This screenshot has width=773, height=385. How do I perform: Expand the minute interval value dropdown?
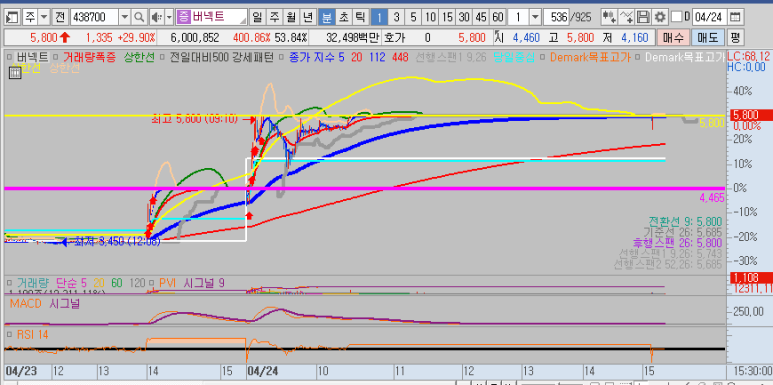[535, 17]
